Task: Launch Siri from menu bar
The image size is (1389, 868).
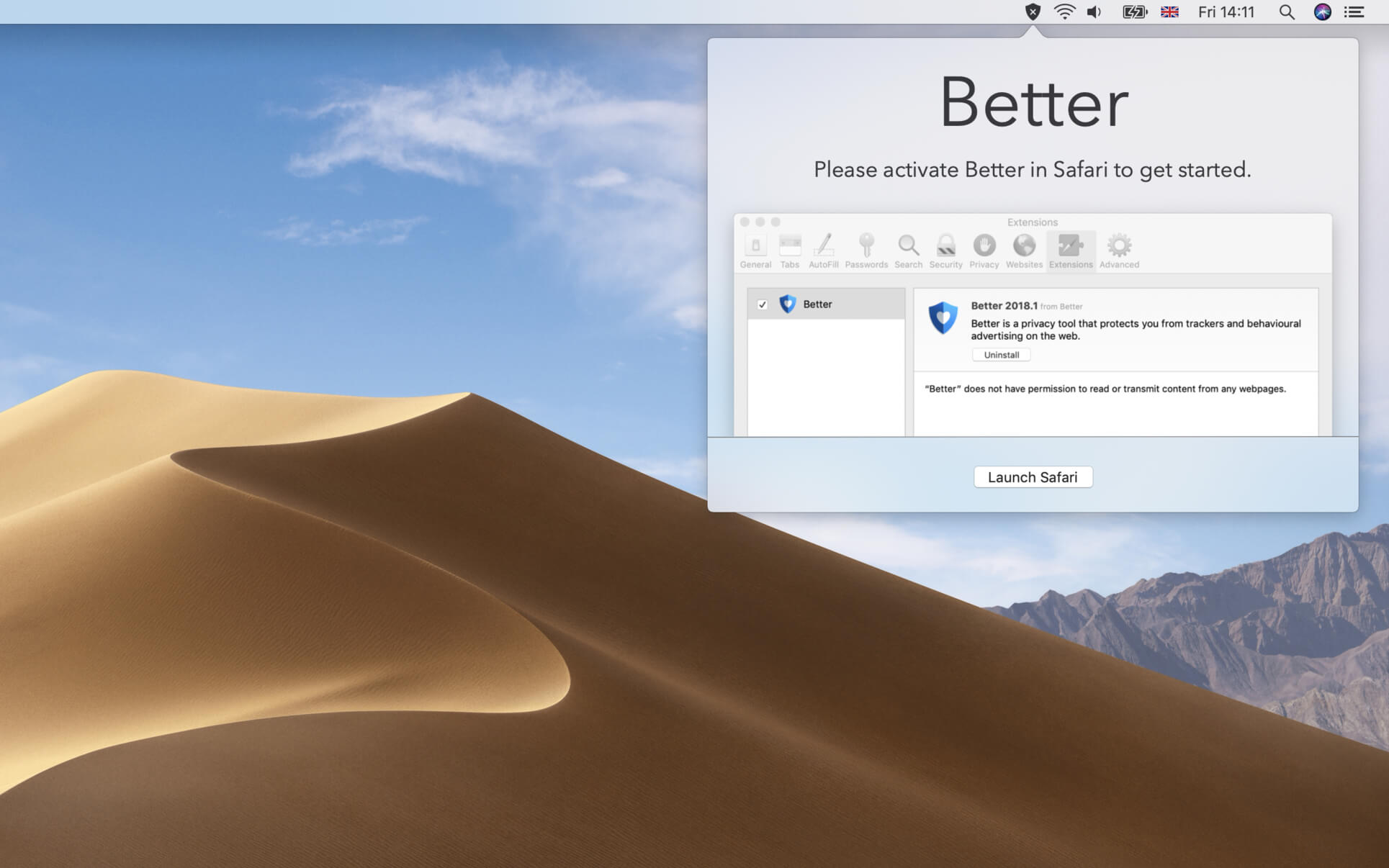Action: click(1322, 12)
